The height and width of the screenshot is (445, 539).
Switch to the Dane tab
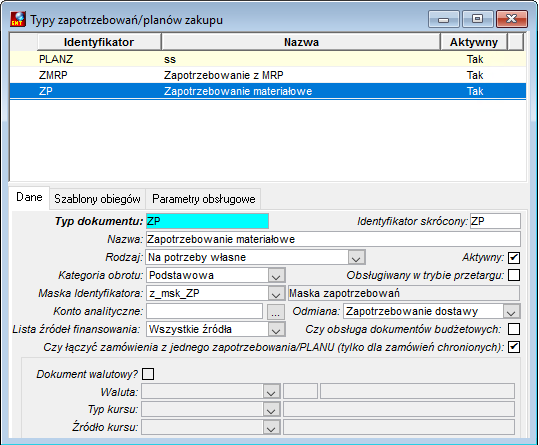point(29,197)
